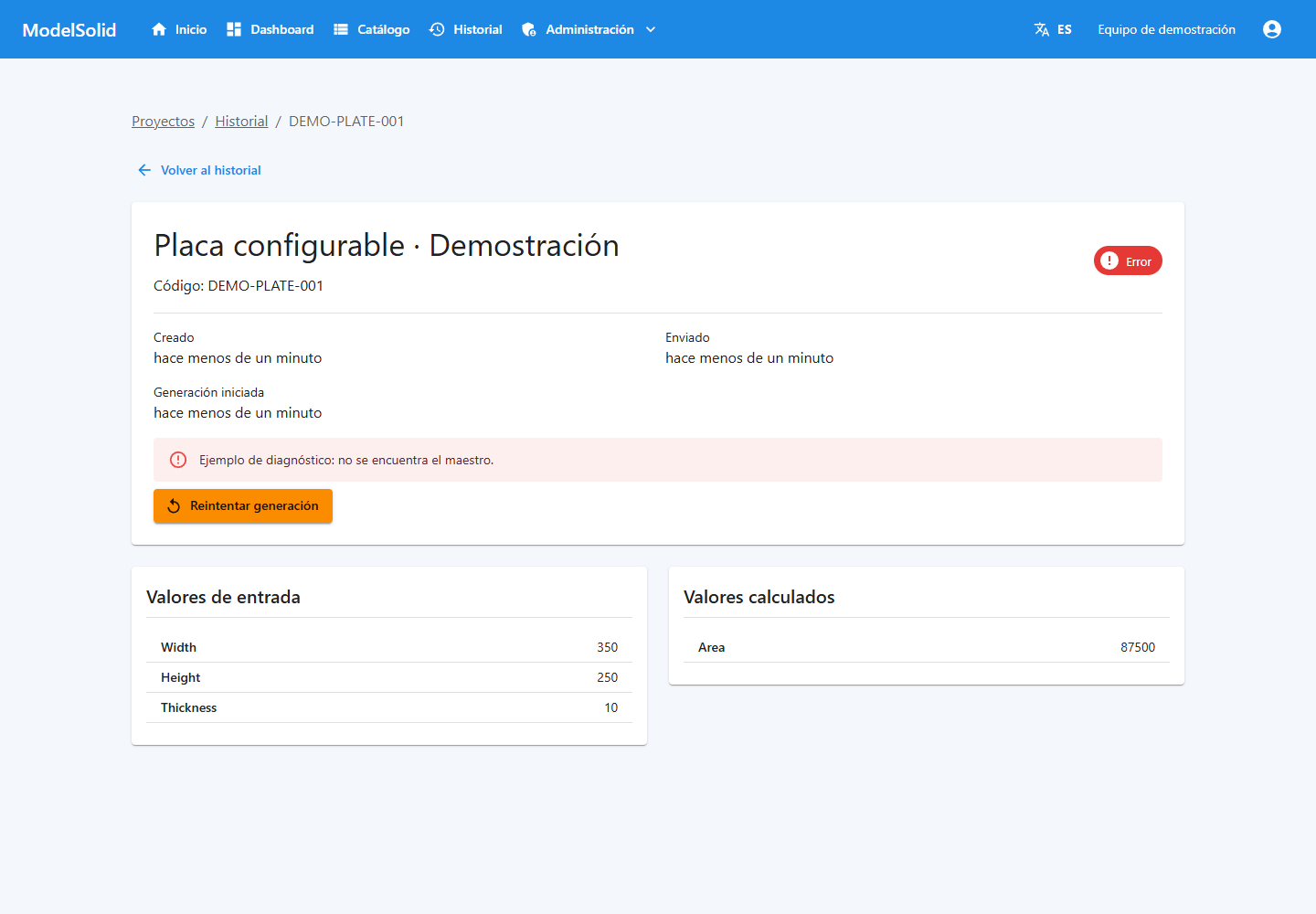Click the Equipo de demostración label
Screen dimensions: 1316x914
[x=1166, y=29]
